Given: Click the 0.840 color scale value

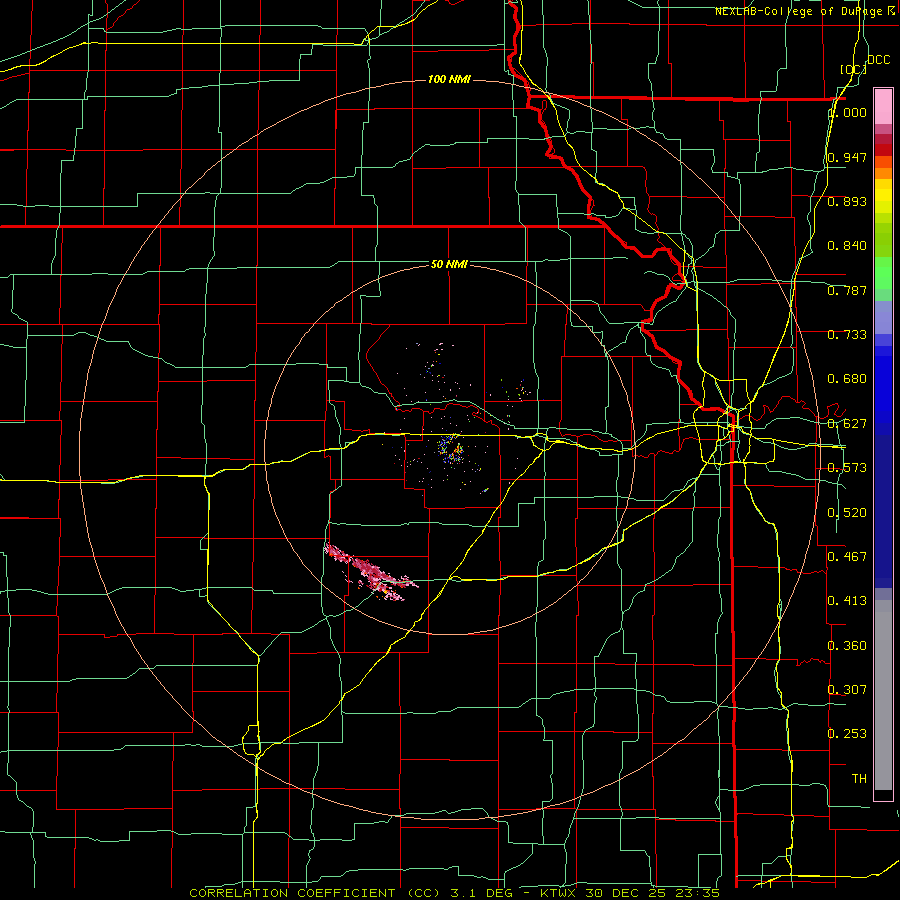Looking at the screenshot, I should [847, 246].
